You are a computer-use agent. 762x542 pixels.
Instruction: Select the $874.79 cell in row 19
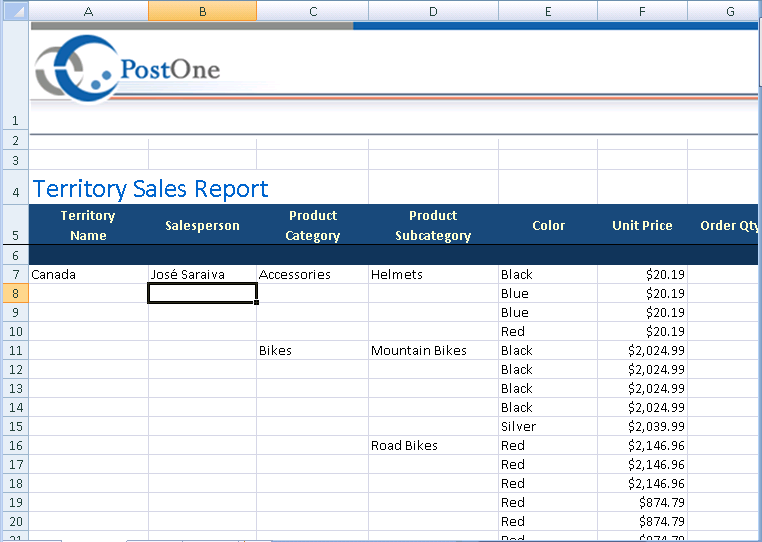pos(642,502)
